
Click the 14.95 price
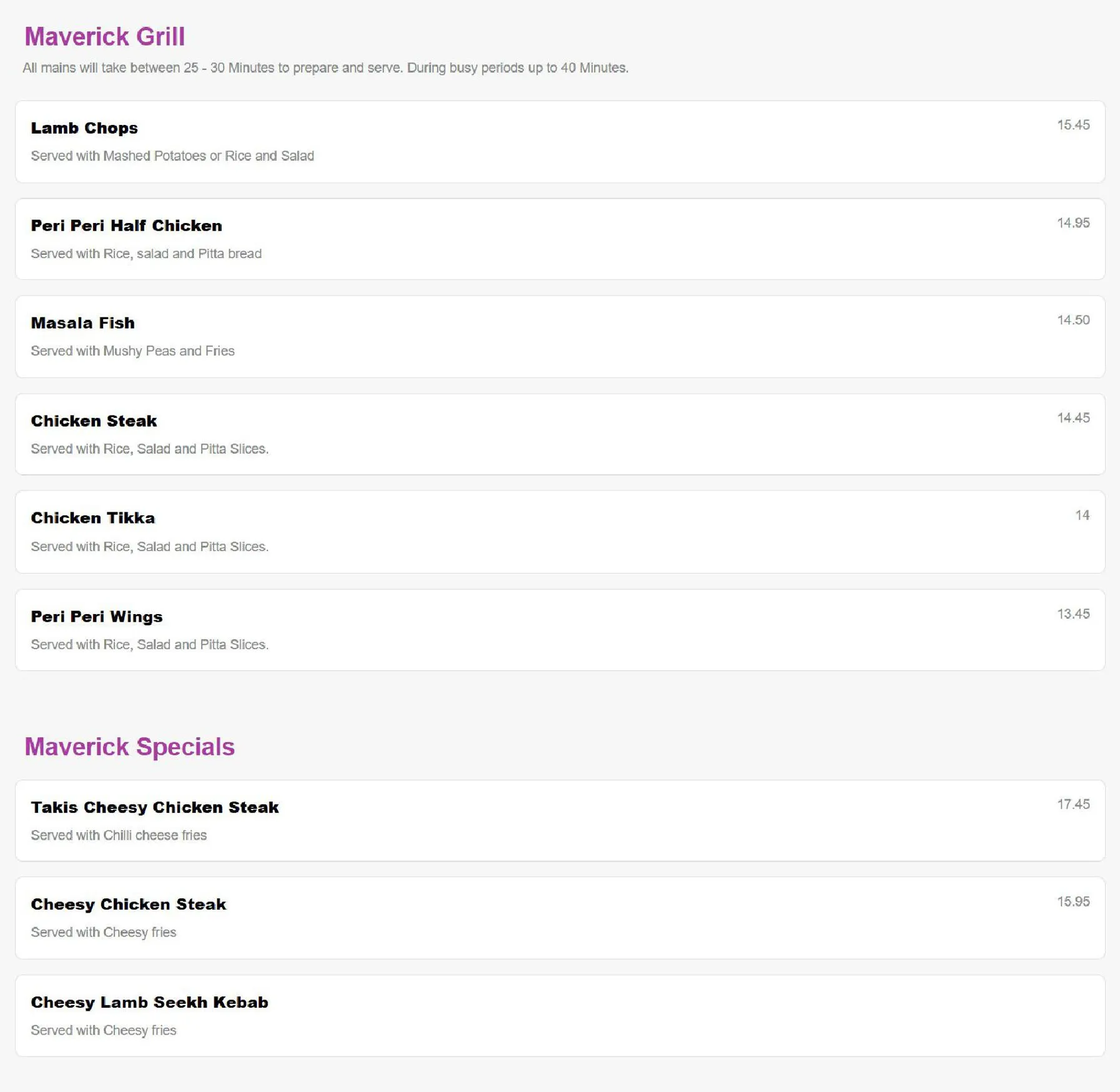[x=1073, y=223]
